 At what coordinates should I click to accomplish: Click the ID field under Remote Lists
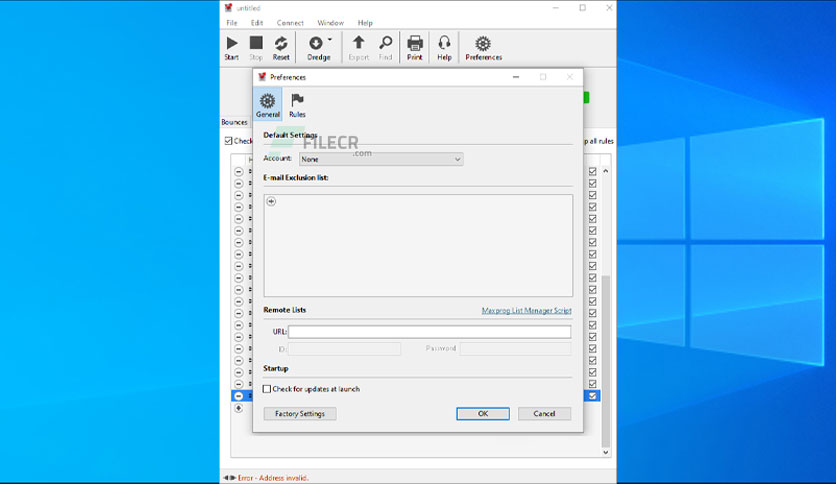coord(344,349)
